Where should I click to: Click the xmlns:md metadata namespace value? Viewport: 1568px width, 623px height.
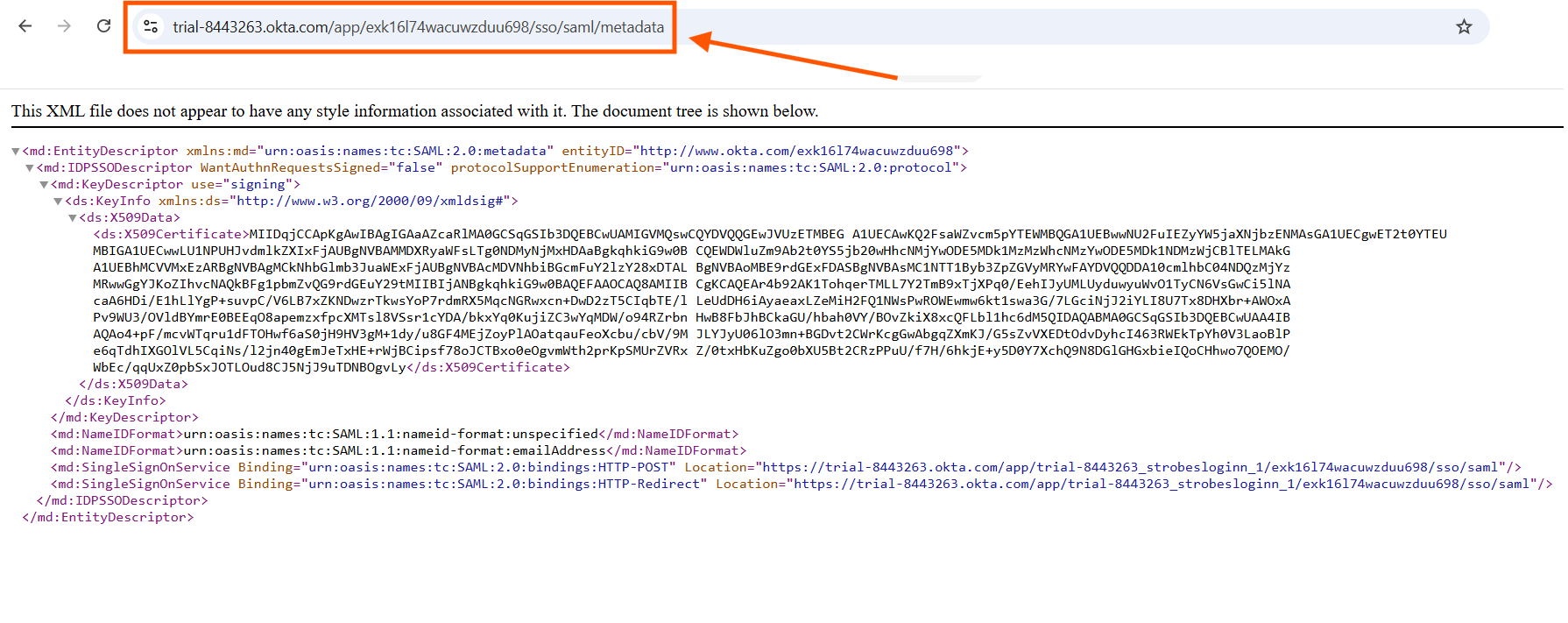(406, 151)
